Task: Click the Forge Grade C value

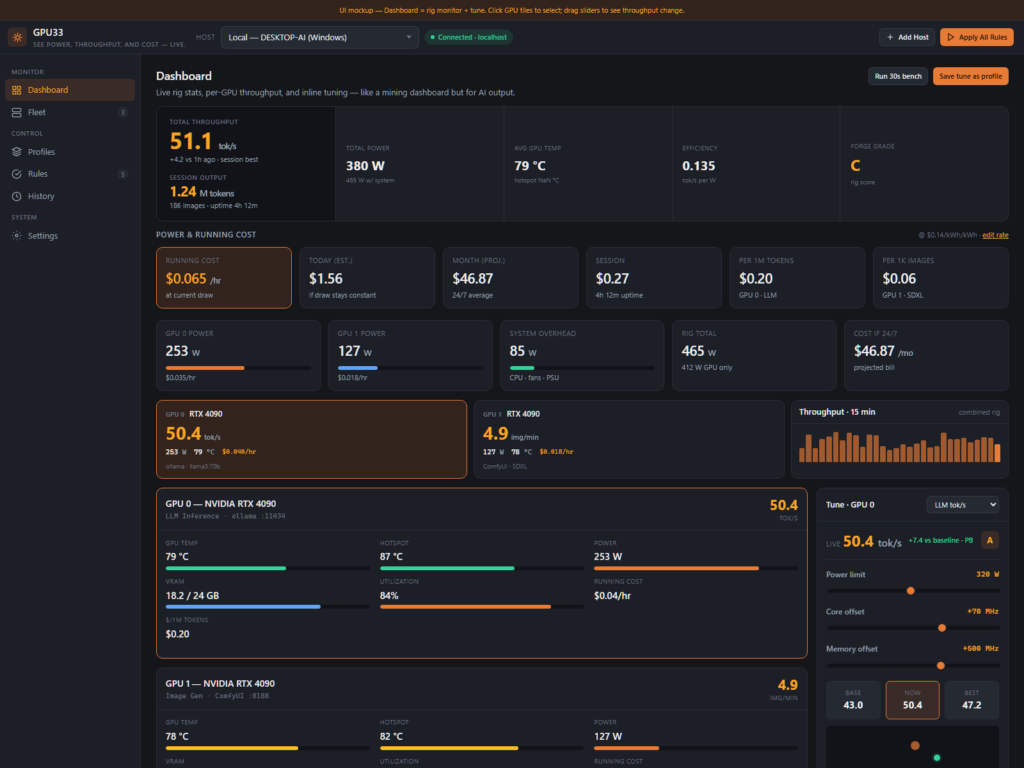Action: 855,166
